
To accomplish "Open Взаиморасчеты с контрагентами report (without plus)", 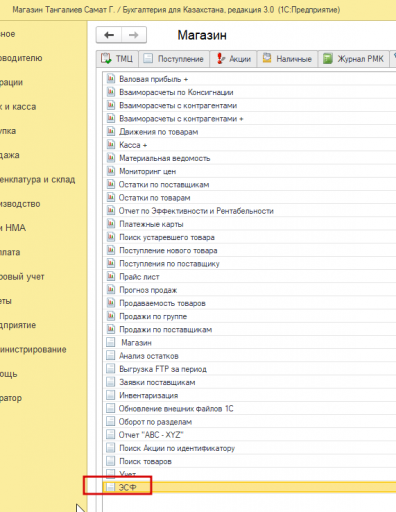I will [x=178, y=106].
